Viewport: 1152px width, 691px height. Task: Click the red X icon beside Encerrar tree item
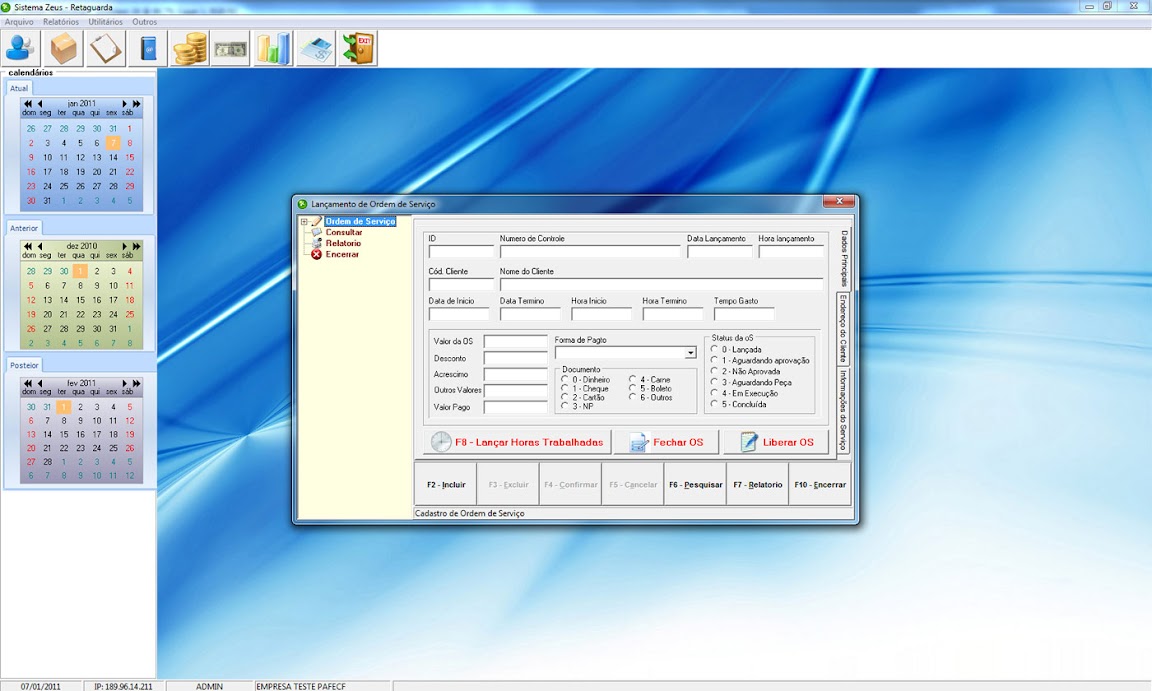[317, 254]
